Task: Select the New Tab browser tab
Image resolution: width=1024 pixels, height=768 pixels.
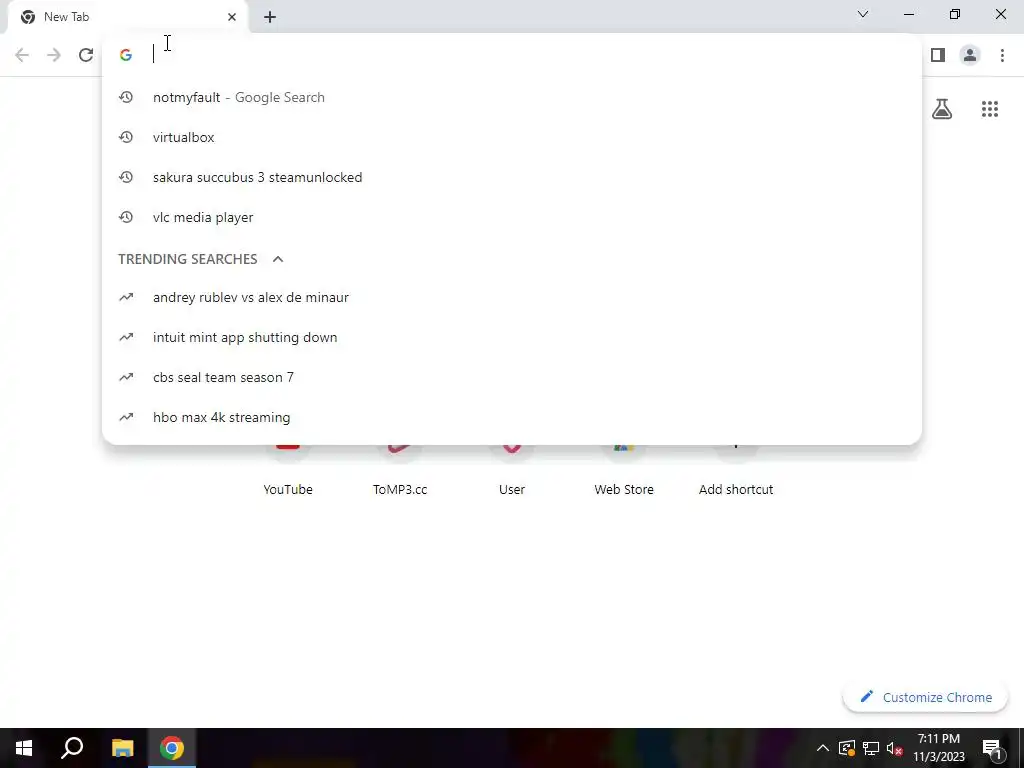Action: [127, 17]
